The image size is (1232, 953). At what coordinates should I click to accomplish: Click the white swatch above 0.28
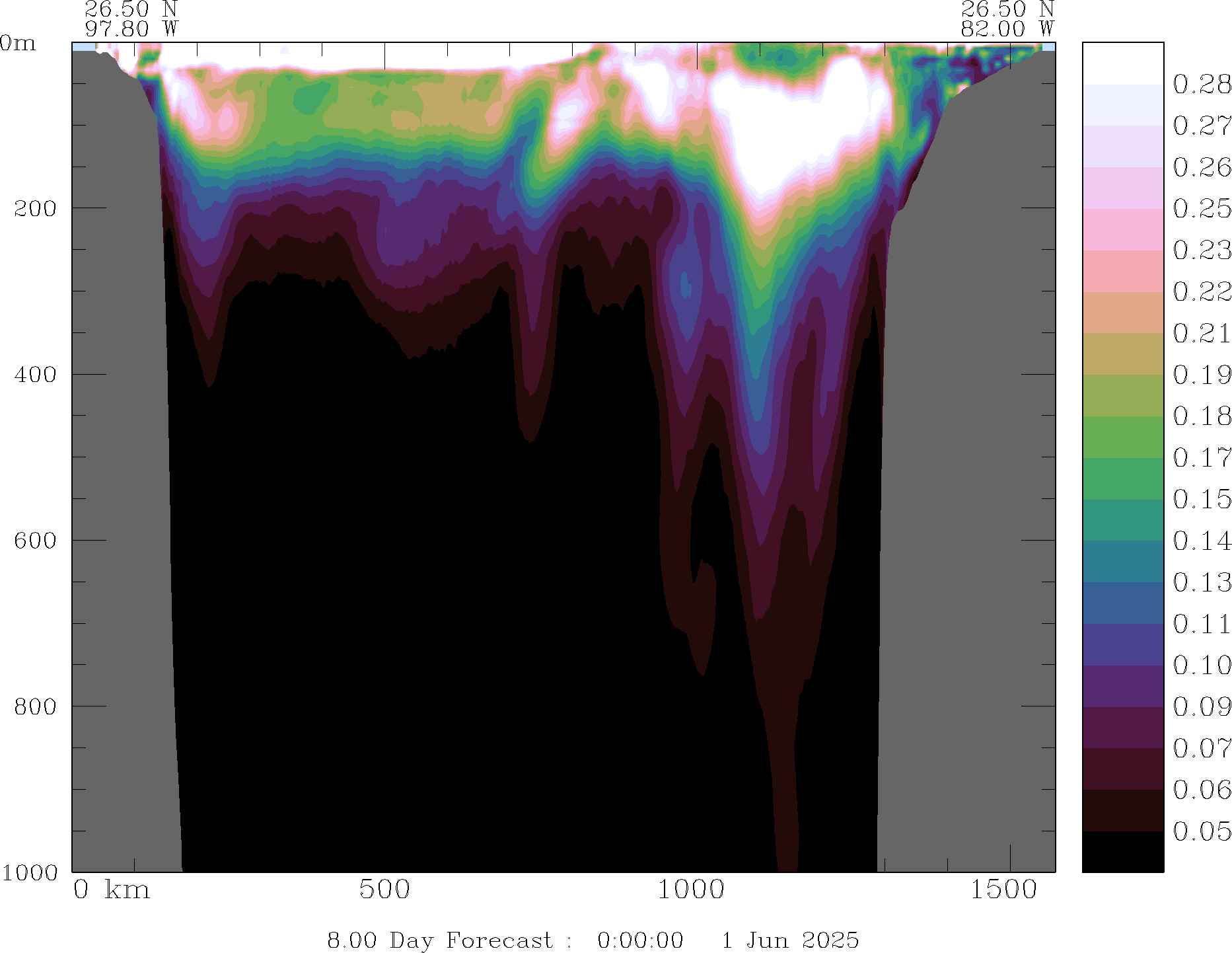point(1122,63)
